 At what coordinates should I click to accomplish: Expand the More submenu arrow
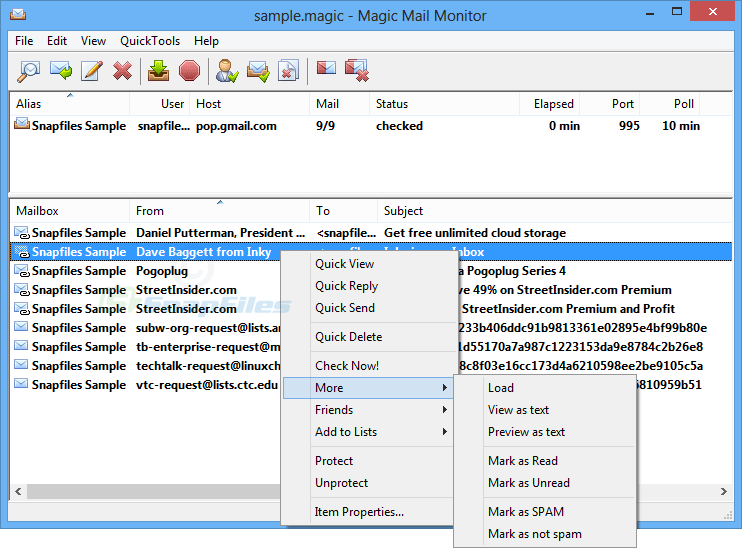(444, 388)
